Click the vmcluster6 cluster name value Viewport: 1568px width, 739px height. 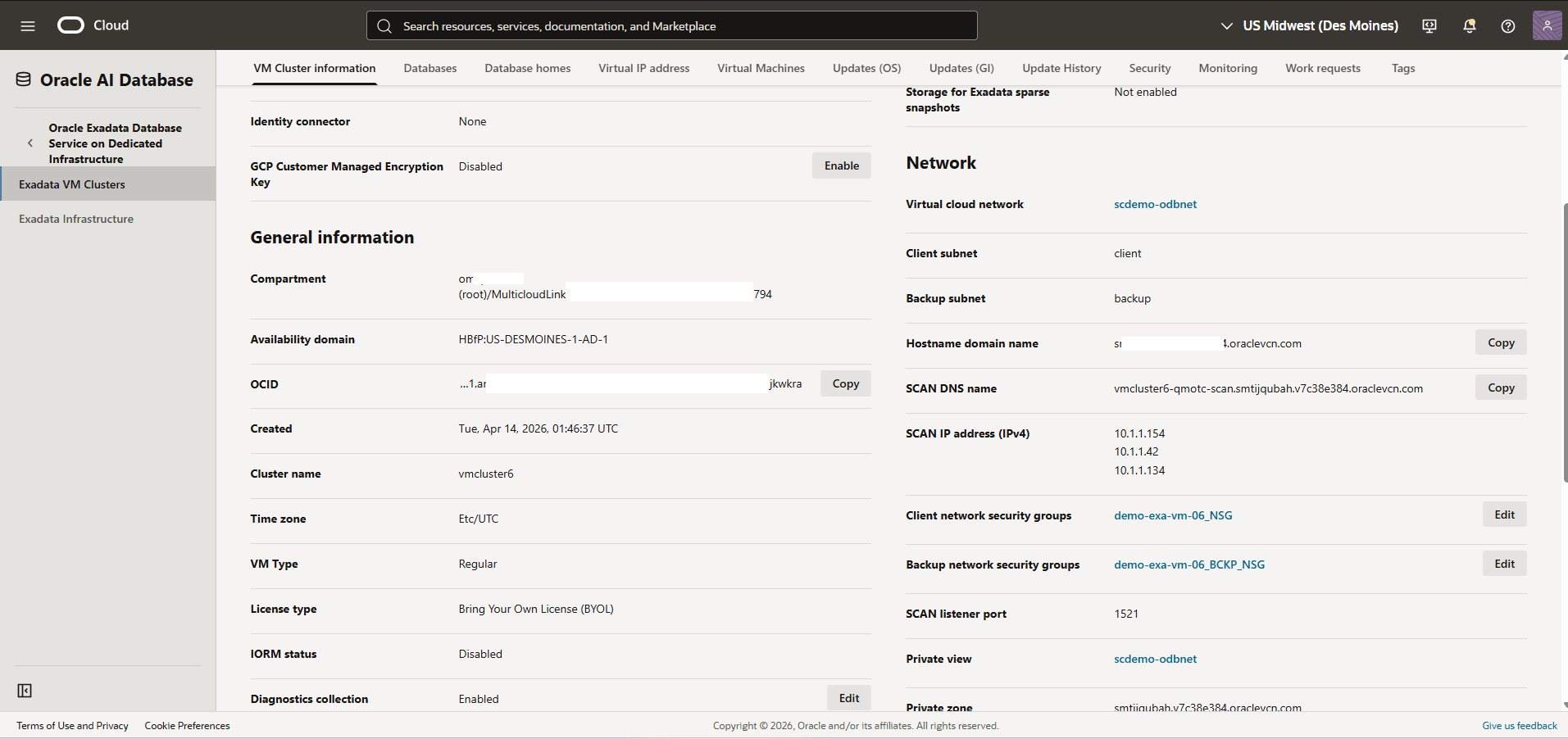click(x=486, y=474)
